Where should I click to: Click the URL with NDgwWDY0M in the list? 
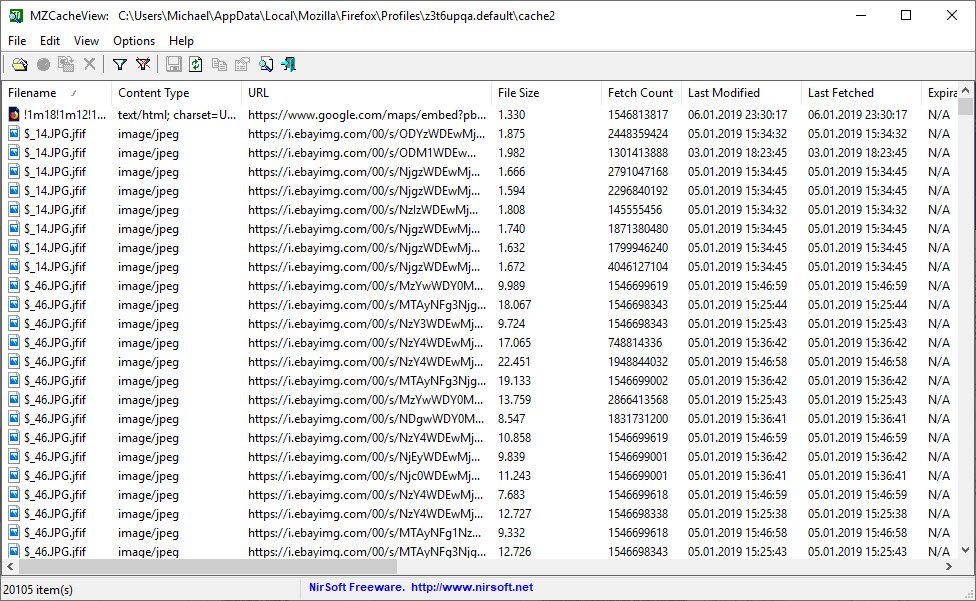coord(365,419)
